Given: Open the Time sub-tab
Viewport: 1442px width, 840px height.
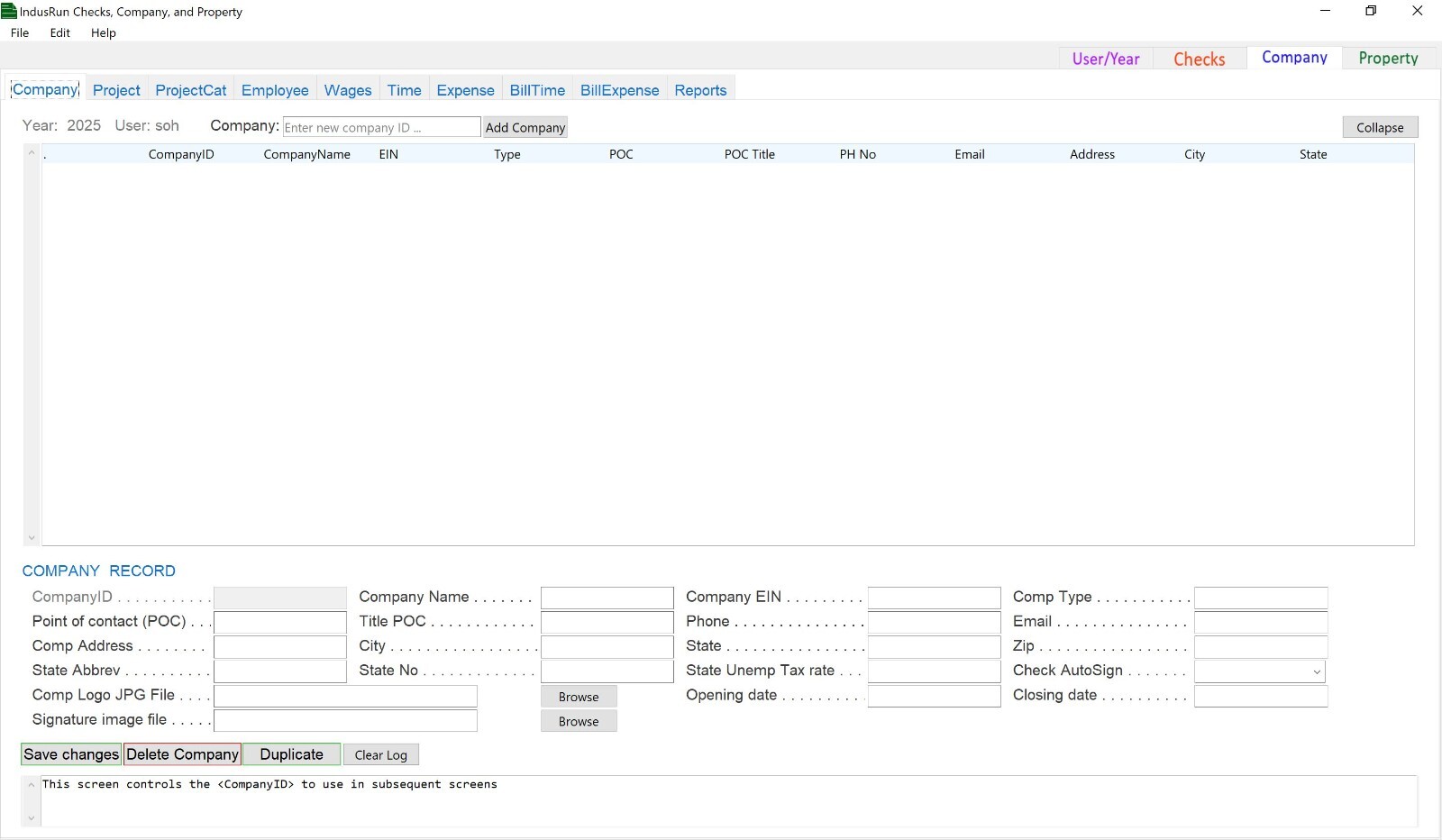Looking at the screenshot, I should pos(405,90).
